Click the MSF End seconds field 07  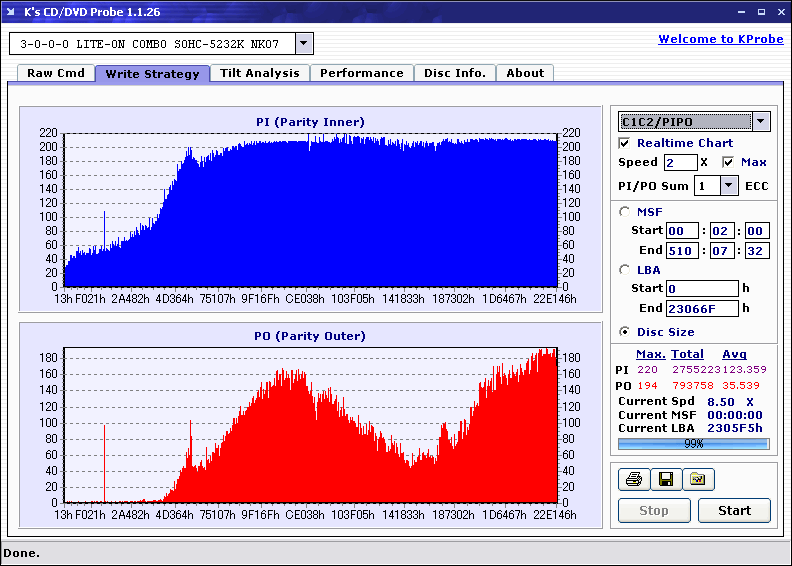point(722,250)
